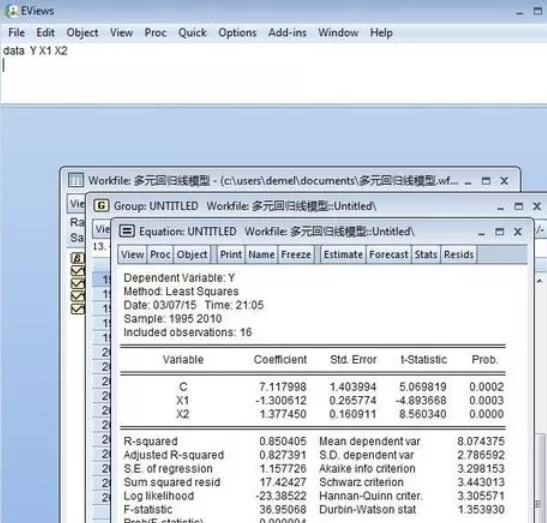Click the scroll-up arrow of Group window
Image resolution: width=547 pixels, height=523 pixels.
(540, 281)
